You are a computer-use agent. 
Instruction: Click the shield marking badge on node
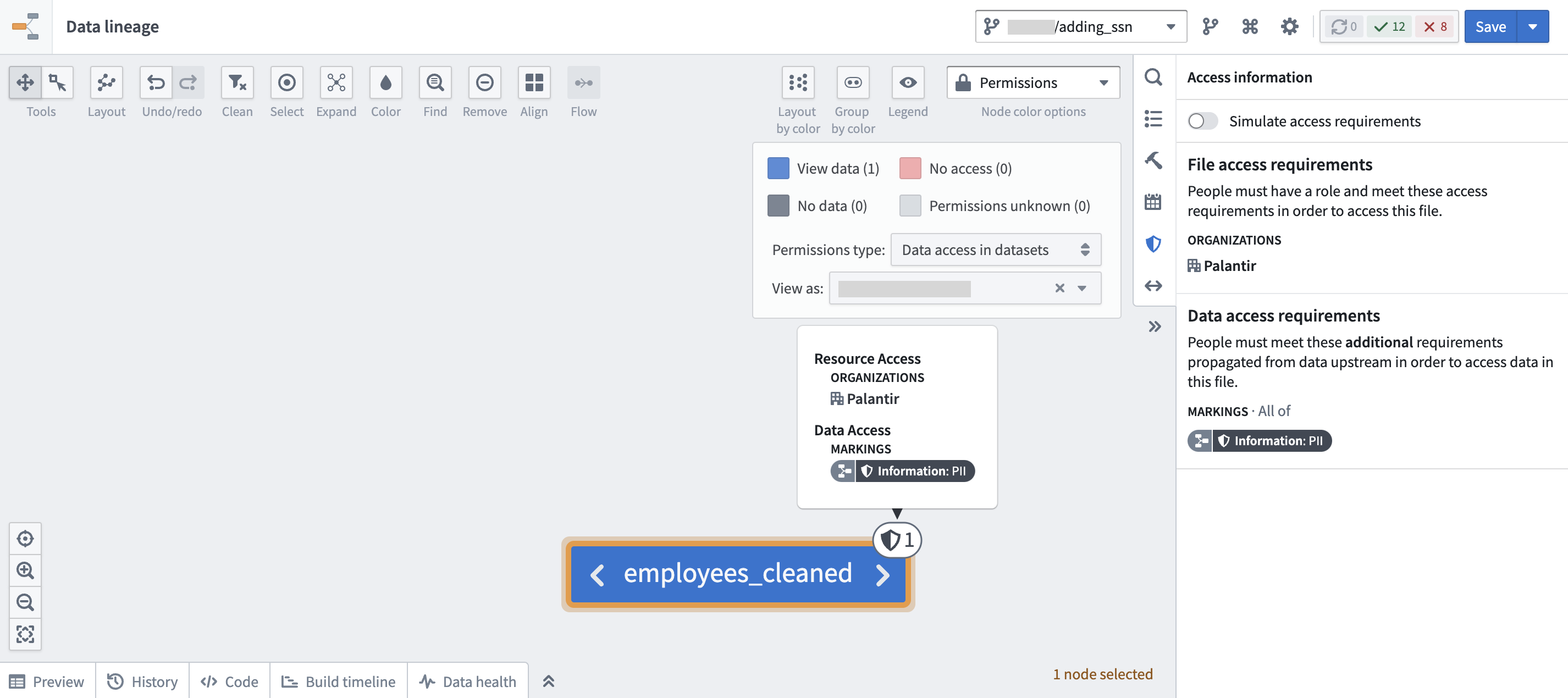click(897, 540)
